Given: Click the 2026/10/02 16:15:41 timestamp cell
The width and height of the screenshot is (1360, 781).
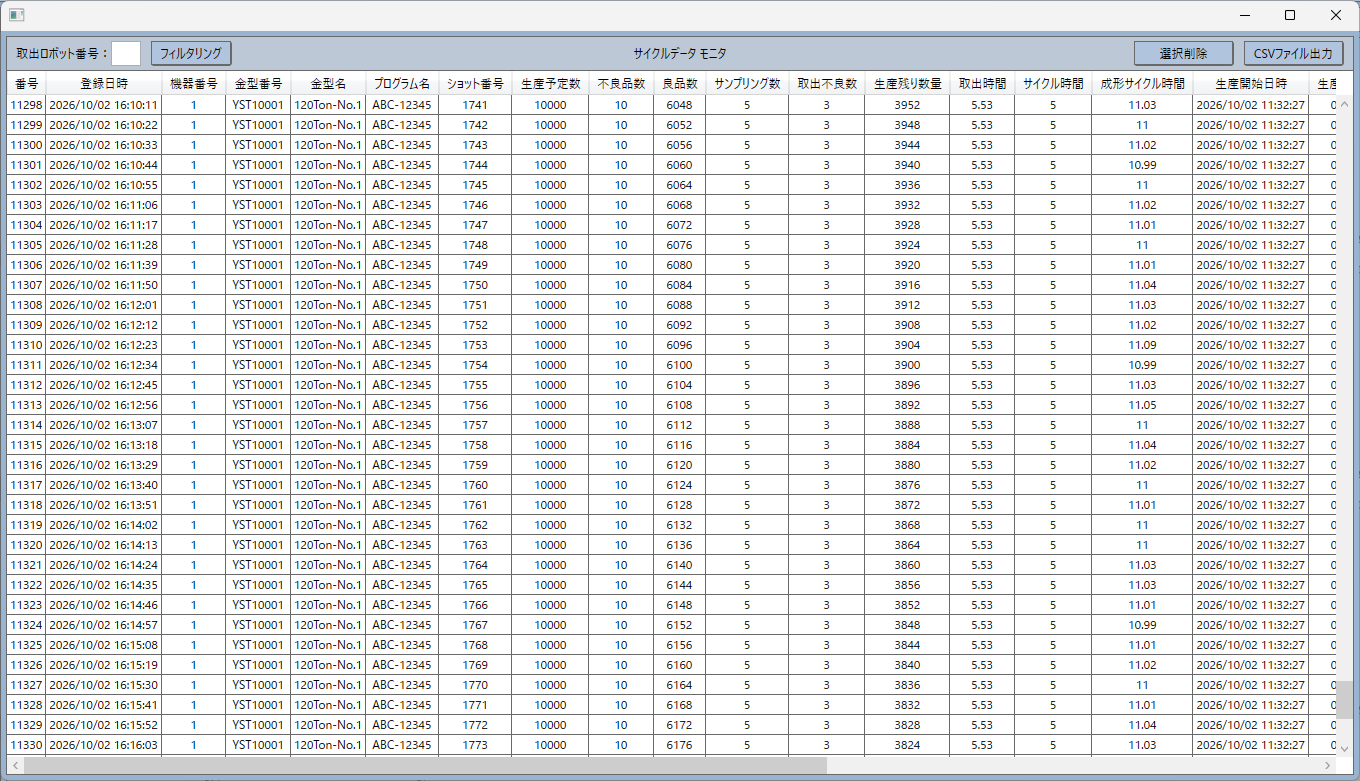Looking at the screenshot, I should [x=104, y=705].
